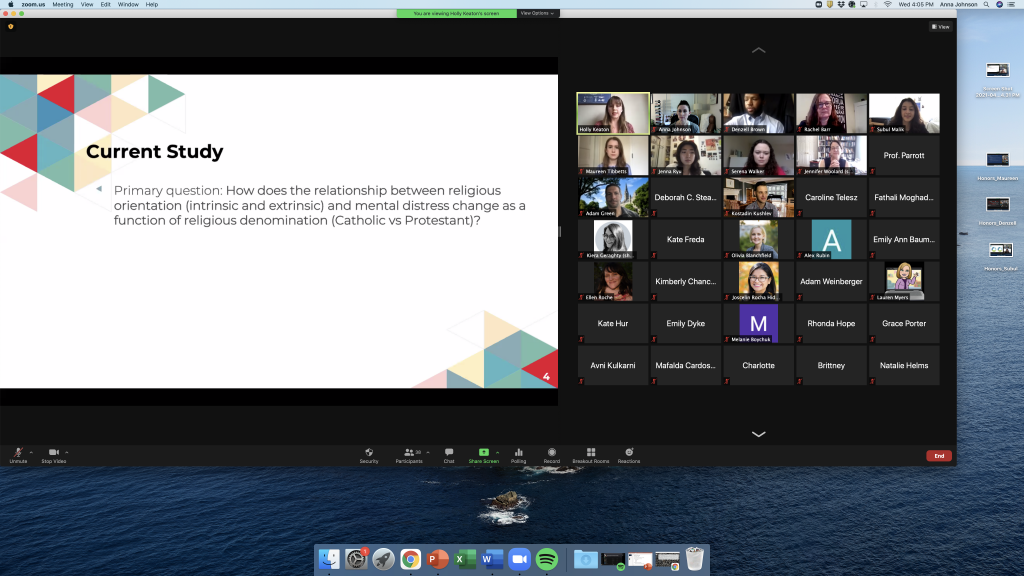Open the View Options dropdown

[537, 13]
